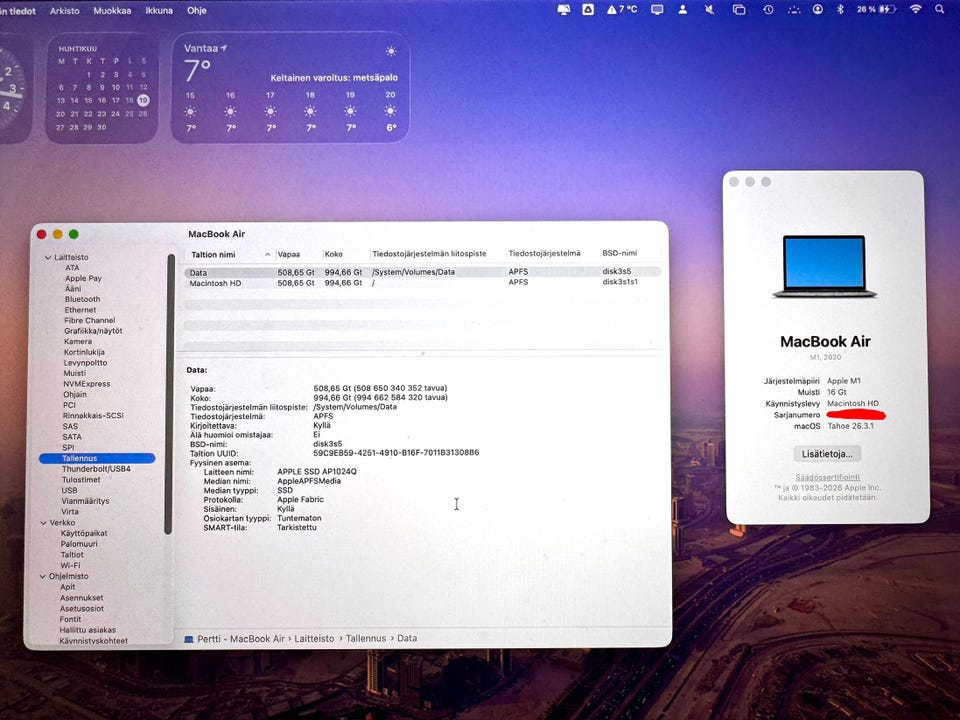Sort by Taltion nimi column arrow
The image size is (960, 720).
pyautogui.click(x=268, y=255)
